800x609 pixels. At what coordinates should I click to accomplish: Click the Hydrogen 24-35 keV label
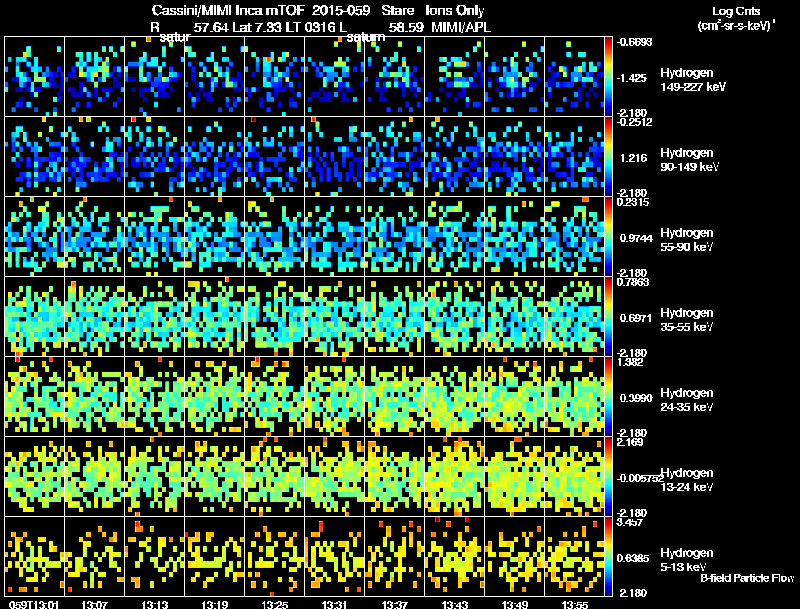(687, 400)
